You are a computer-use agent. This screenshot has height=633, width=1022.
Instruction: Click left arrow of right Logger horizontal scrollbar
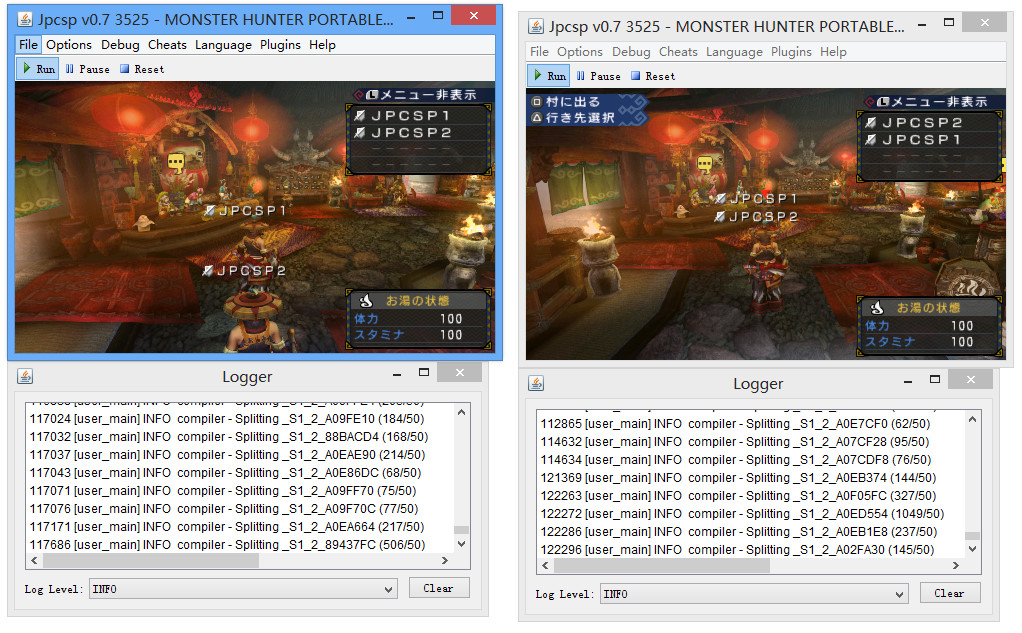click(x=545, y=565)
